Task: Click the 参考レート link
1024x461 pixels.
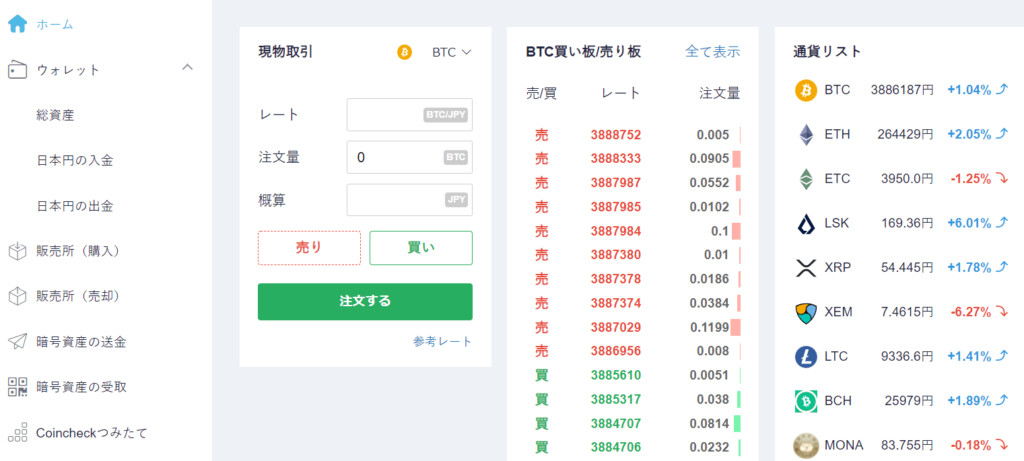Action: [x=442, y=342]
